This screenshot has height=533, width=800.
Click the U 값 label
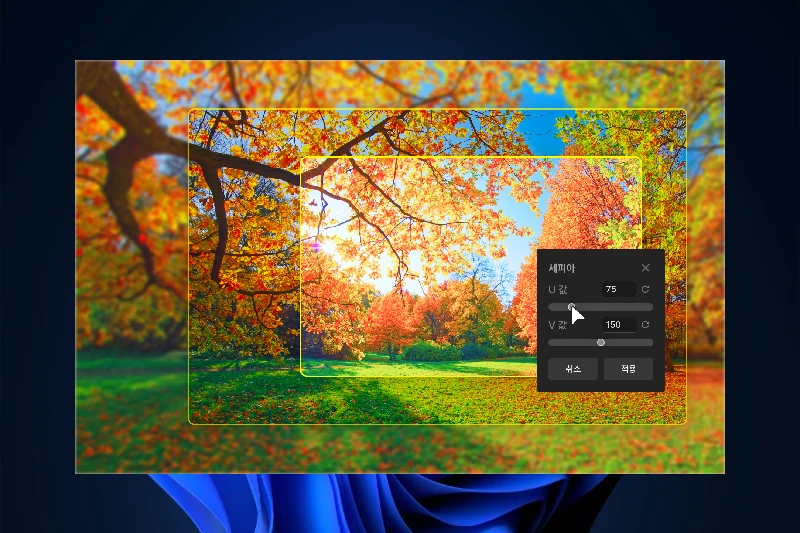[x=558, y=289]
